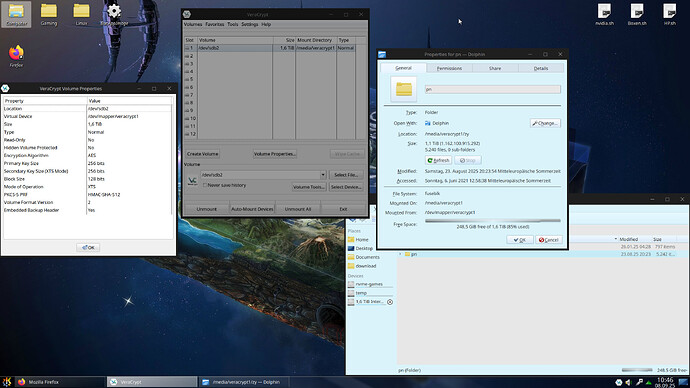Click the Volume Tools... button

coord(309,187)
